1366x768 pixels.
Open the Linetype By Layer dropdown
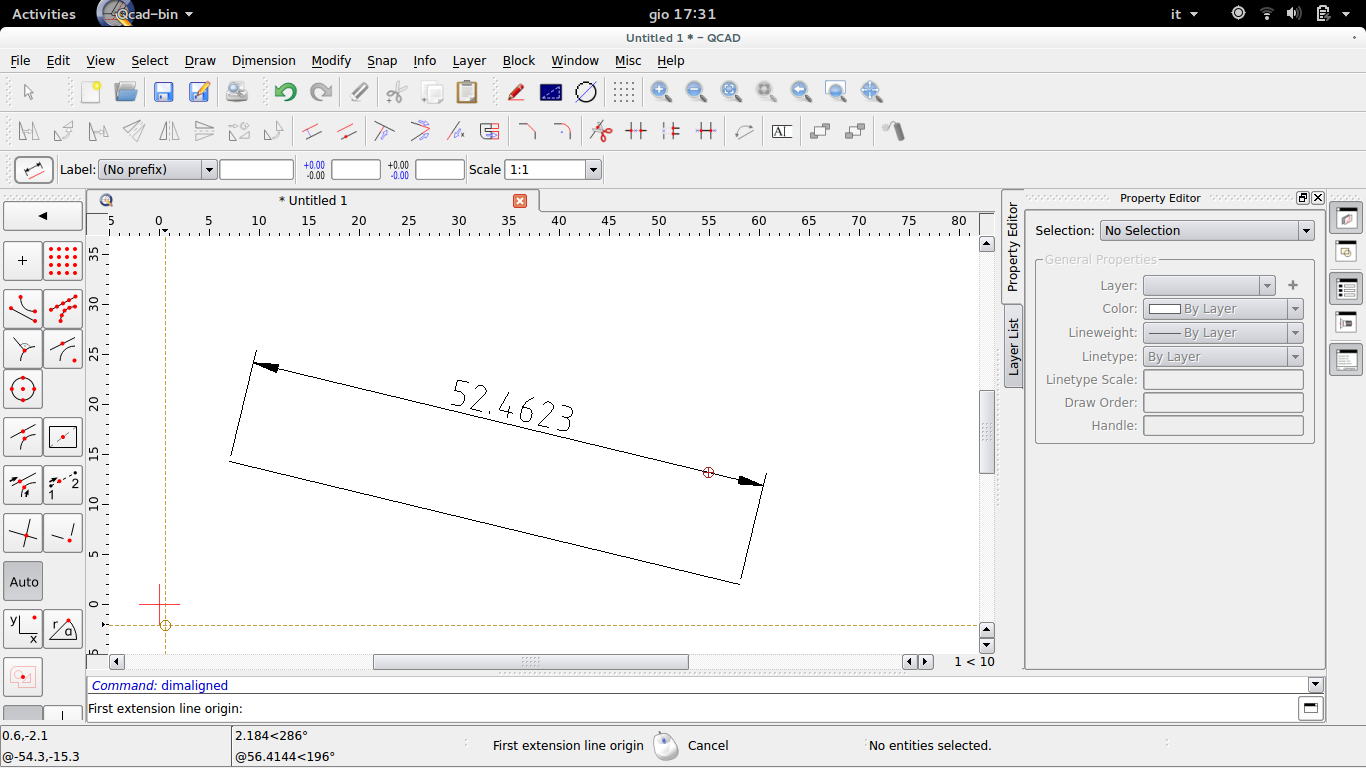tap(1223, 357)
